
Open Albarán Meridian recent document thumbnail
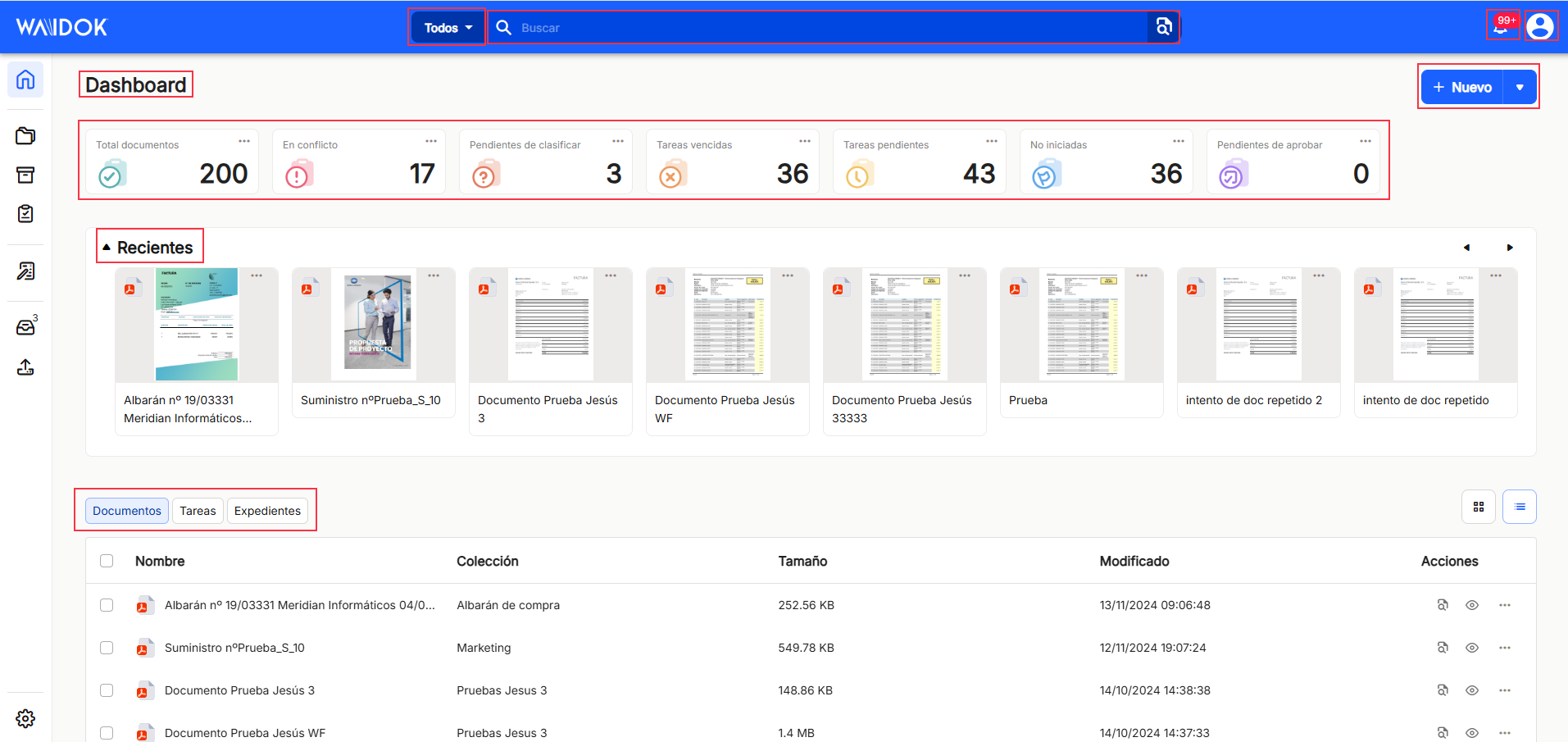pos(197,325)
